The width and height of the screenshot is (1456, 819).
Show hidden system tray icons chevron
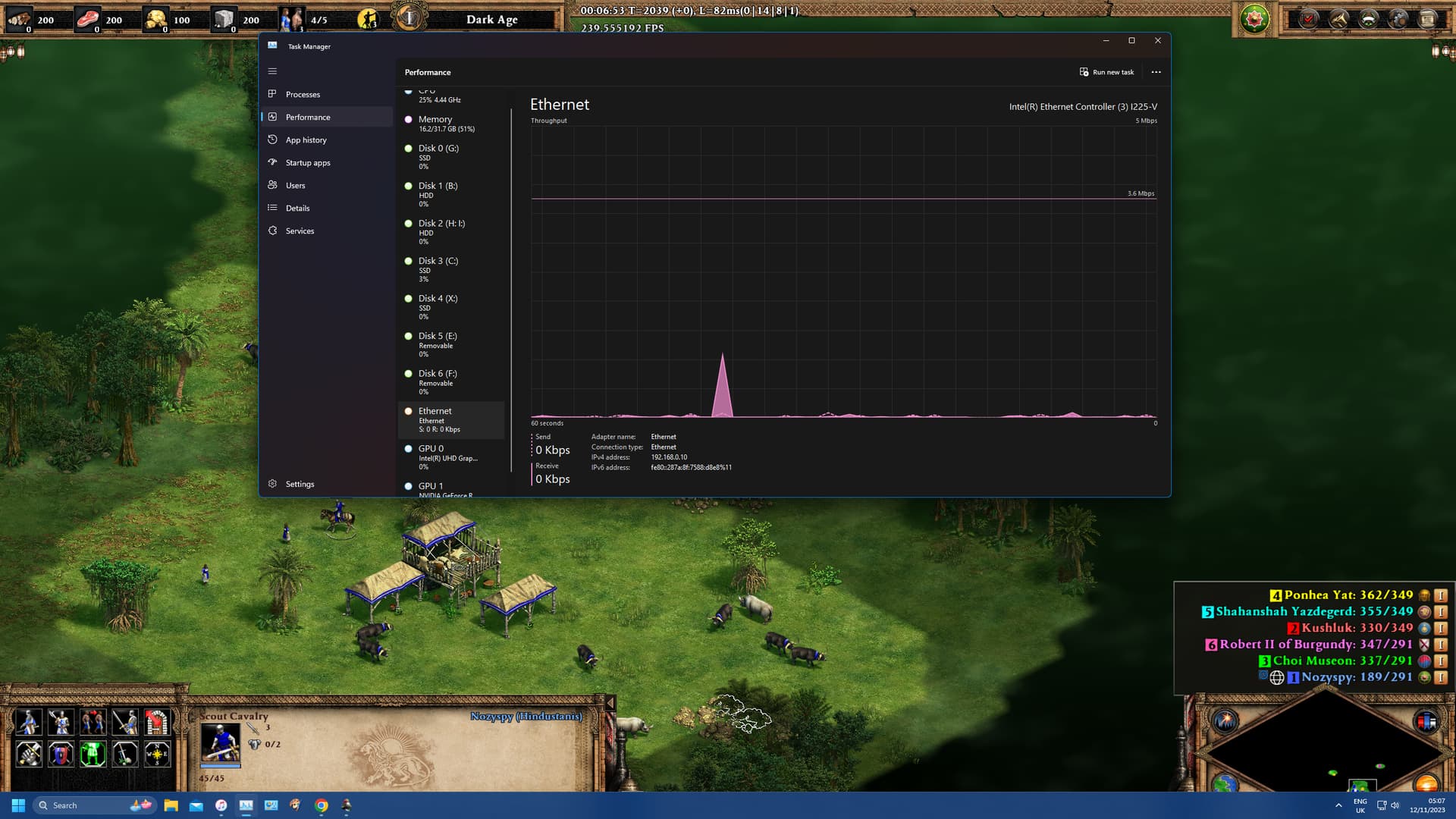1338,805
